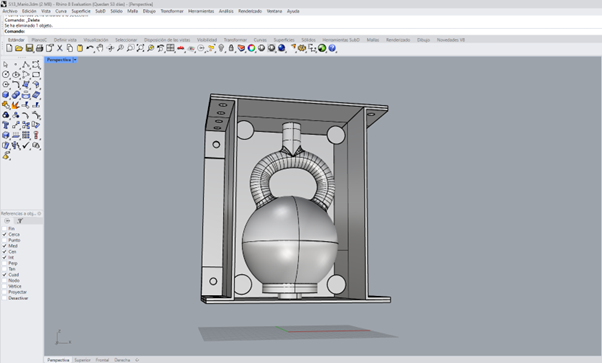Open the Renderizado menu
602x363 pixels.
point(250,11)
